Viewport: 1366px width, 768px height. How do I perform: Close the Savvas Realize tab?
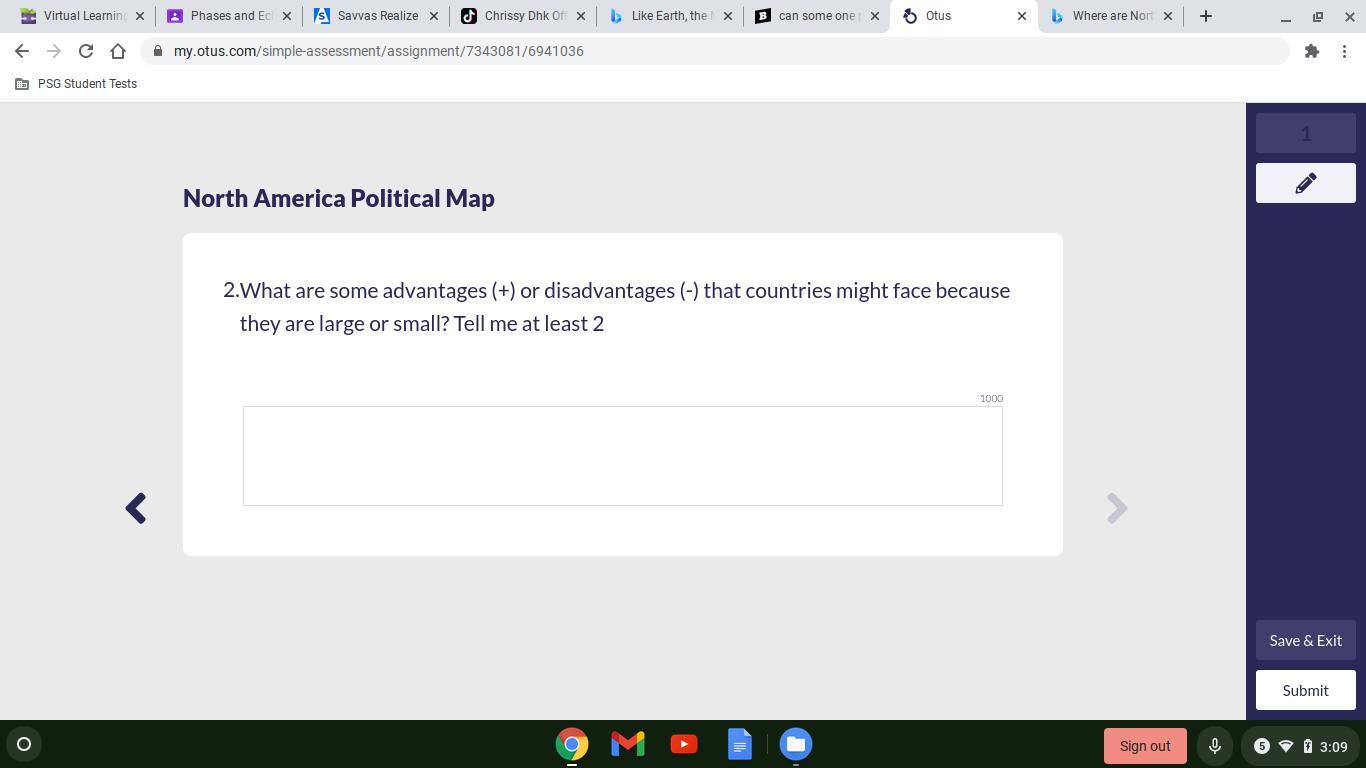[434, 16]
